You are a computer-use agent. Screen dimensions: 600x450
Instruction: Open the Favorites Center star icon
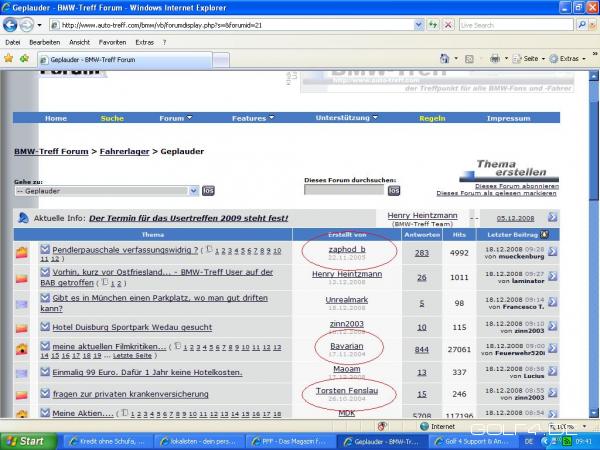pos(8,59)
